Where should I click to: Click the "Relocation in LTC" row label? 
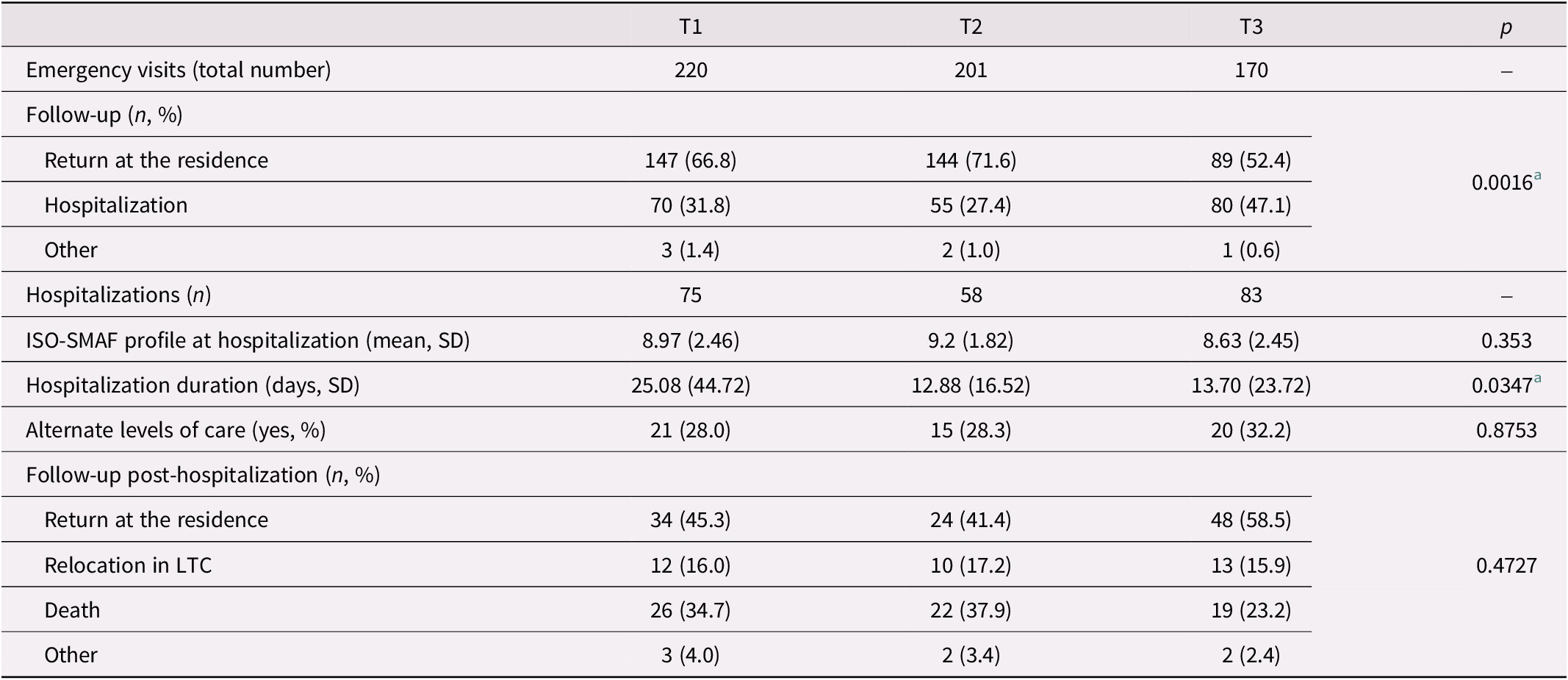(x=128, y=565)
